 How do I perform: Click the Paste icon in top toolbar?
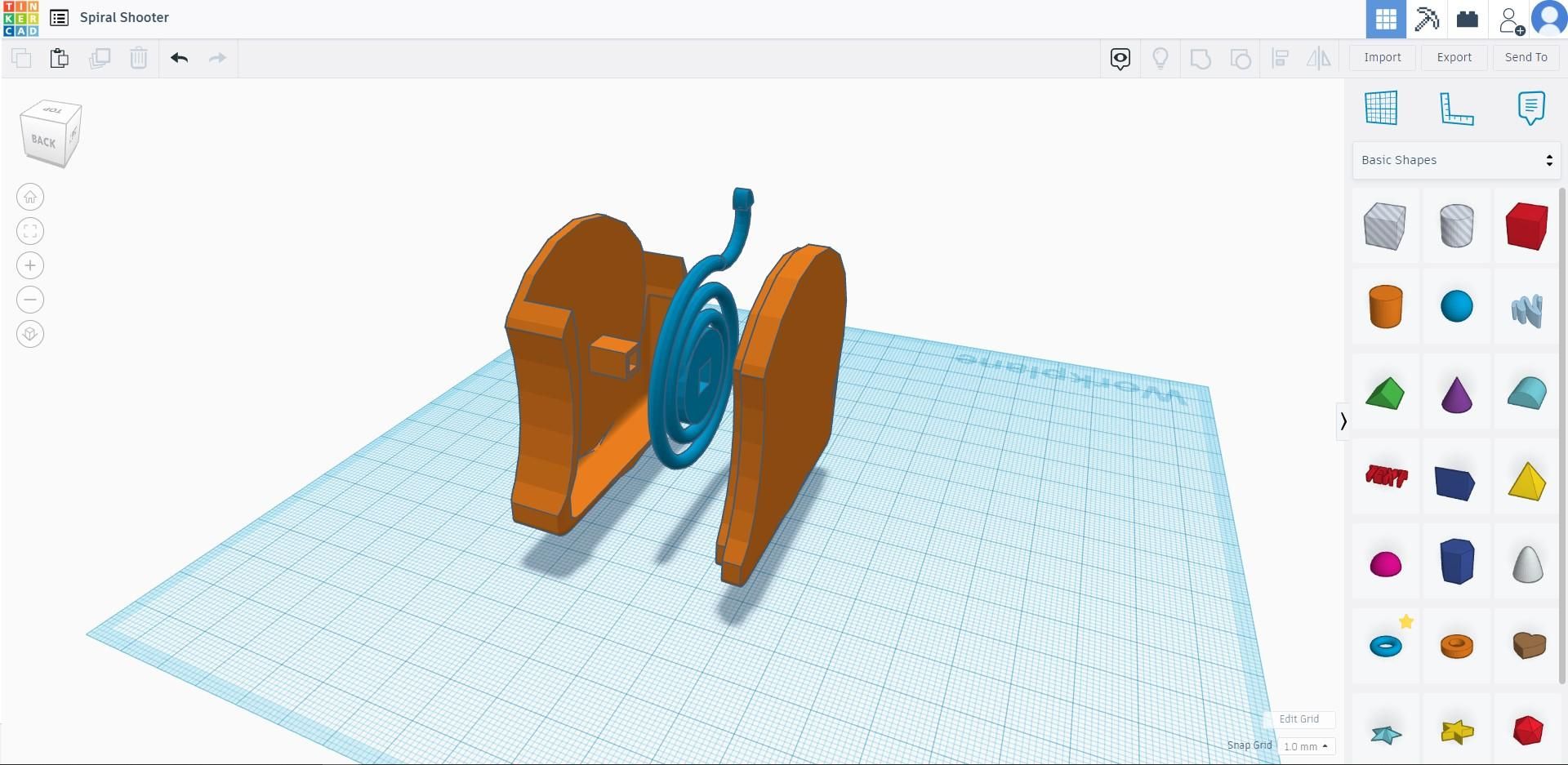58,58
